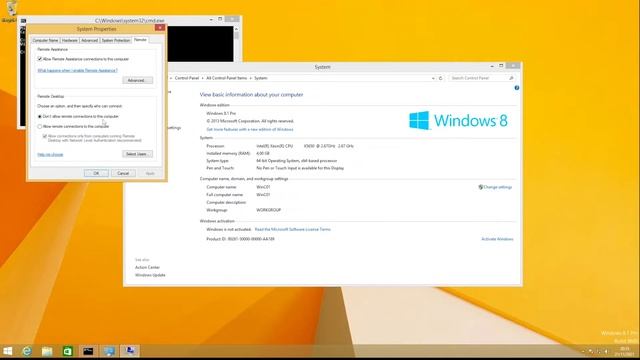Click the 4.00 GB installed memory value

tap(263, 153)
